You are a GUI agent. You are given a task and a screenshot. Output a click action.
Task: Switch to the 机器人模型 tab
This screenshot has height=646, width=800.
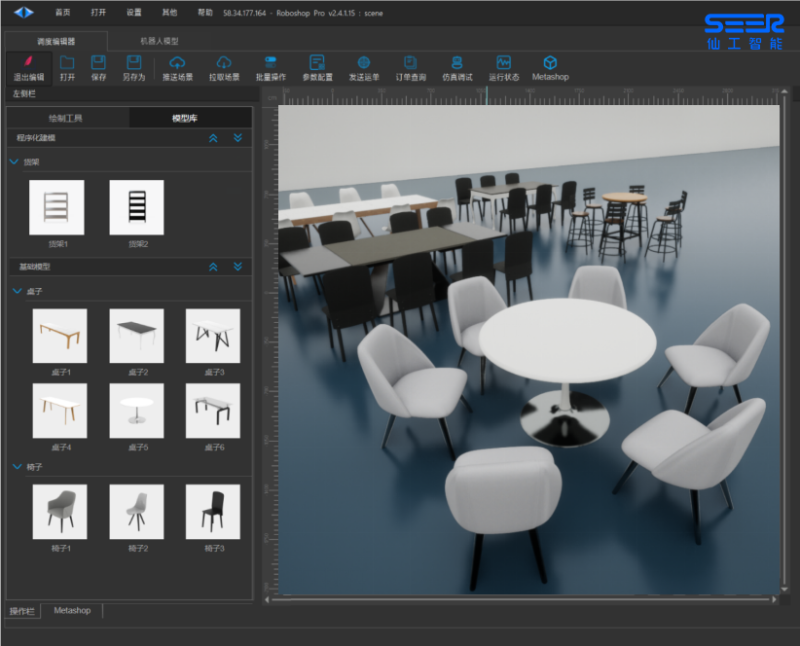[x=159, y=41]
